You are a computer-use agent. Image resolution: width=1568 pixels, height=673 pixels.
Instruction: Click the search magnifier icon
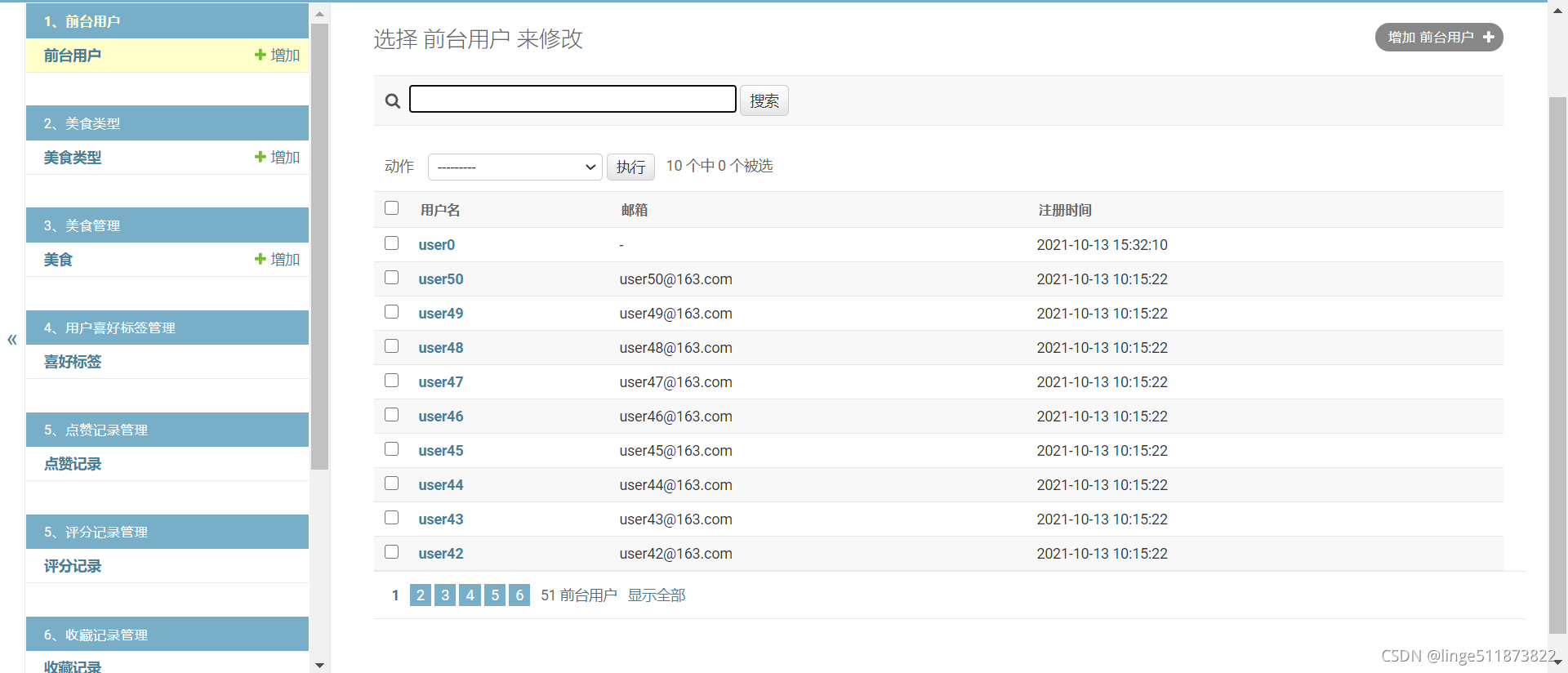[x=393, y=100]
